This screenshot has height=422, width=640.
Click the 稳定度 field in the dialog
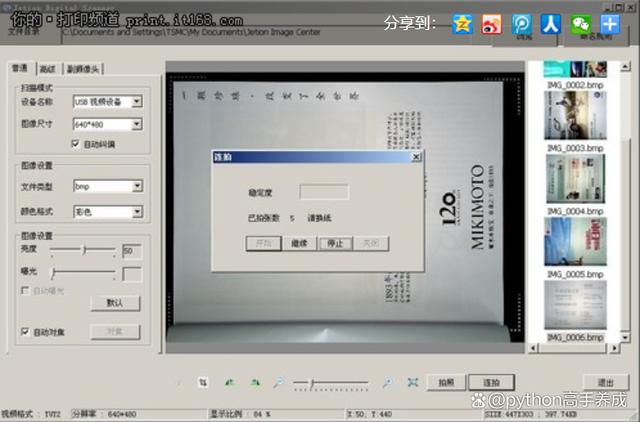324,192
